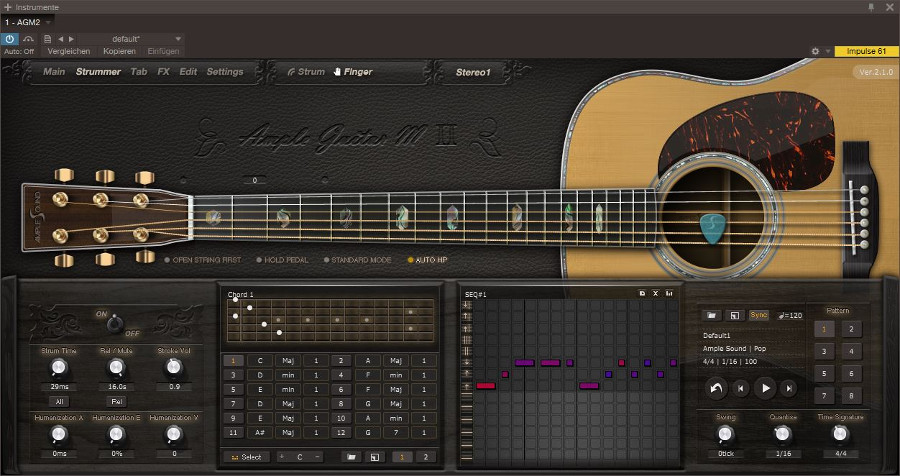The image size is (900, 476).
Task: Save chord set with export icon
Action: point(375,457)
